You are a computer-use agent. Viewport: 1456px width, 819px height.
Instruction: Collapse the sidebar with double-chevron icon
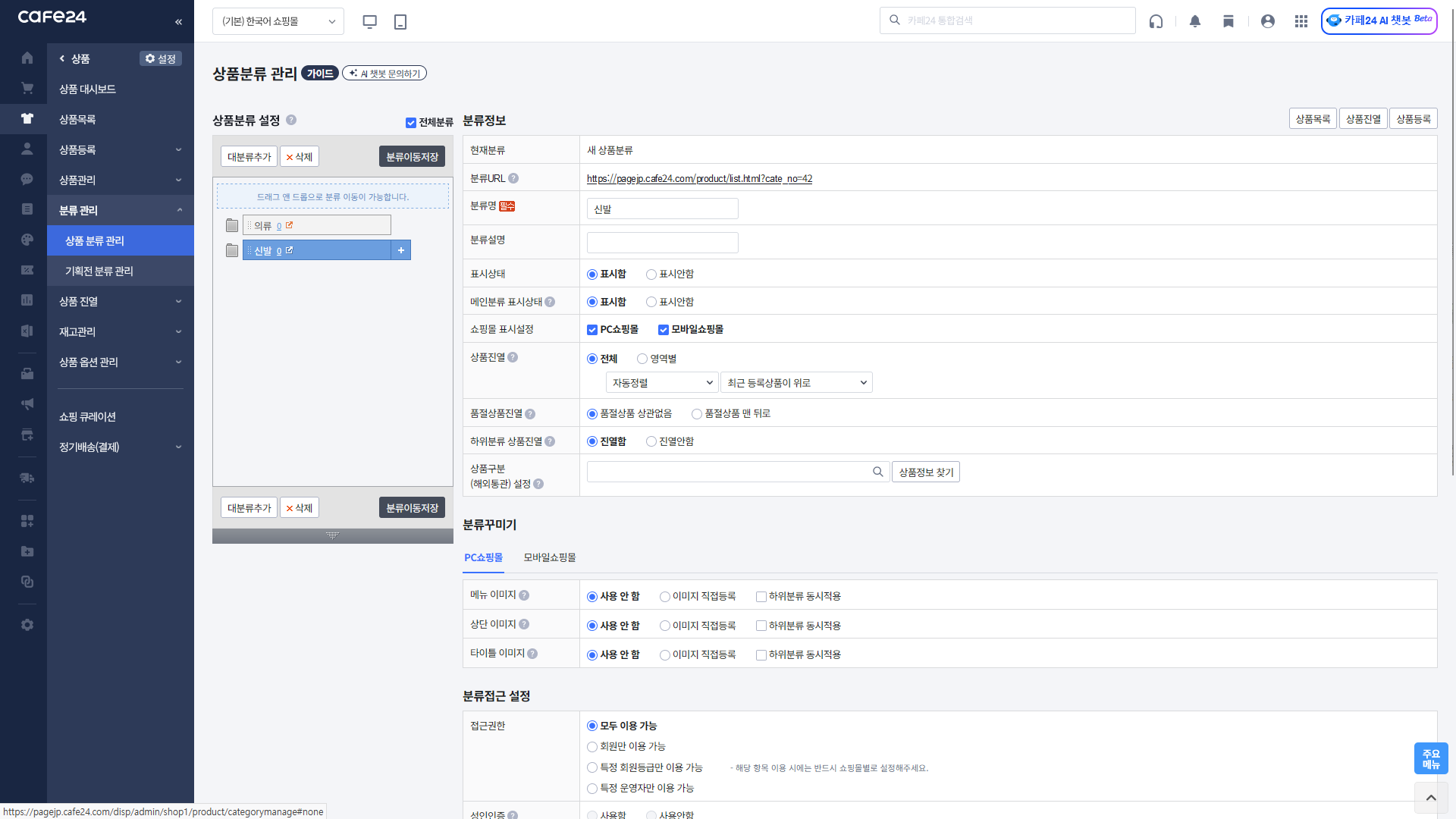178,21
